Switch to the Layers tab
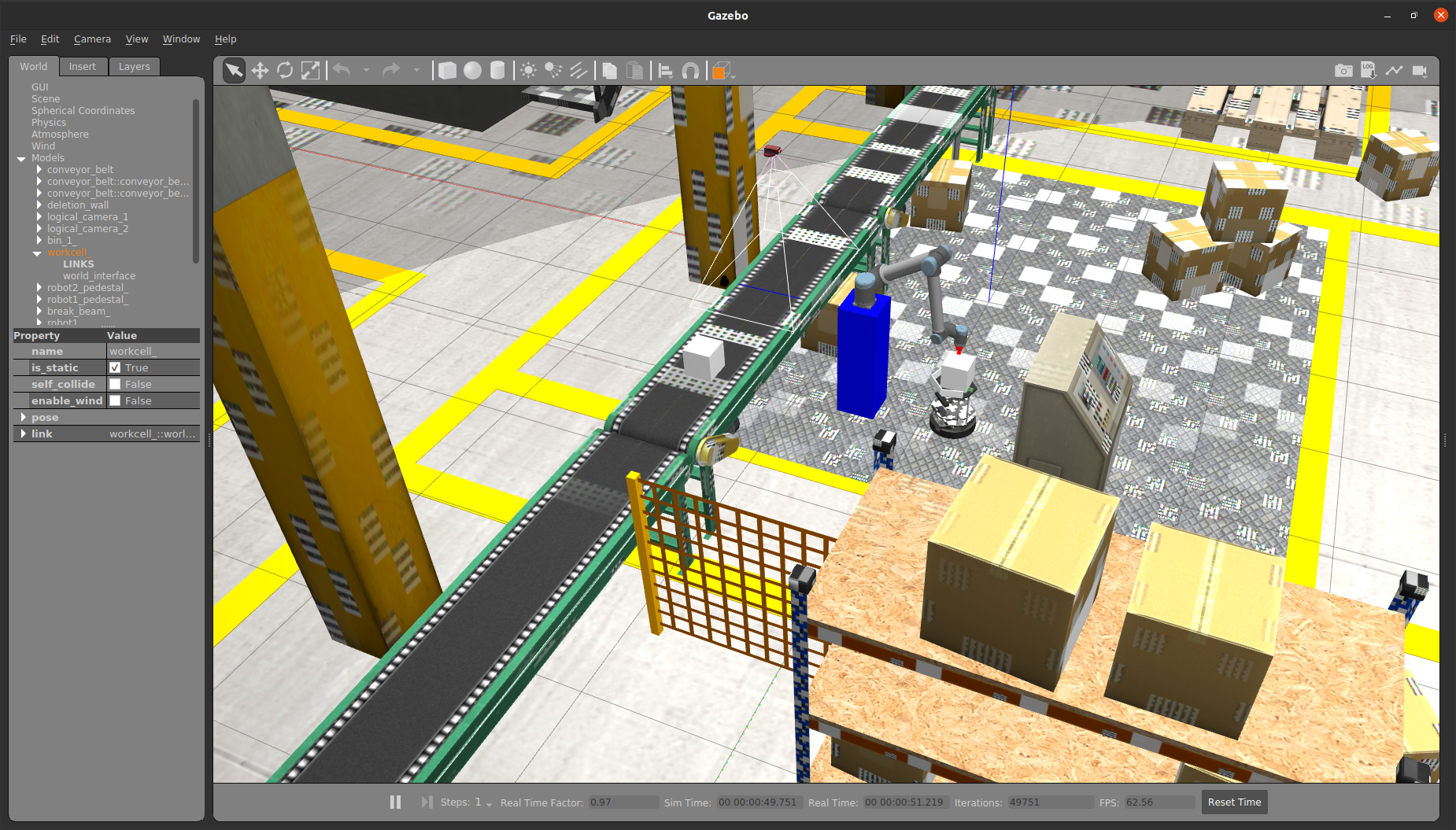Viewport: 1456px width, 830px height. point(134,67)
